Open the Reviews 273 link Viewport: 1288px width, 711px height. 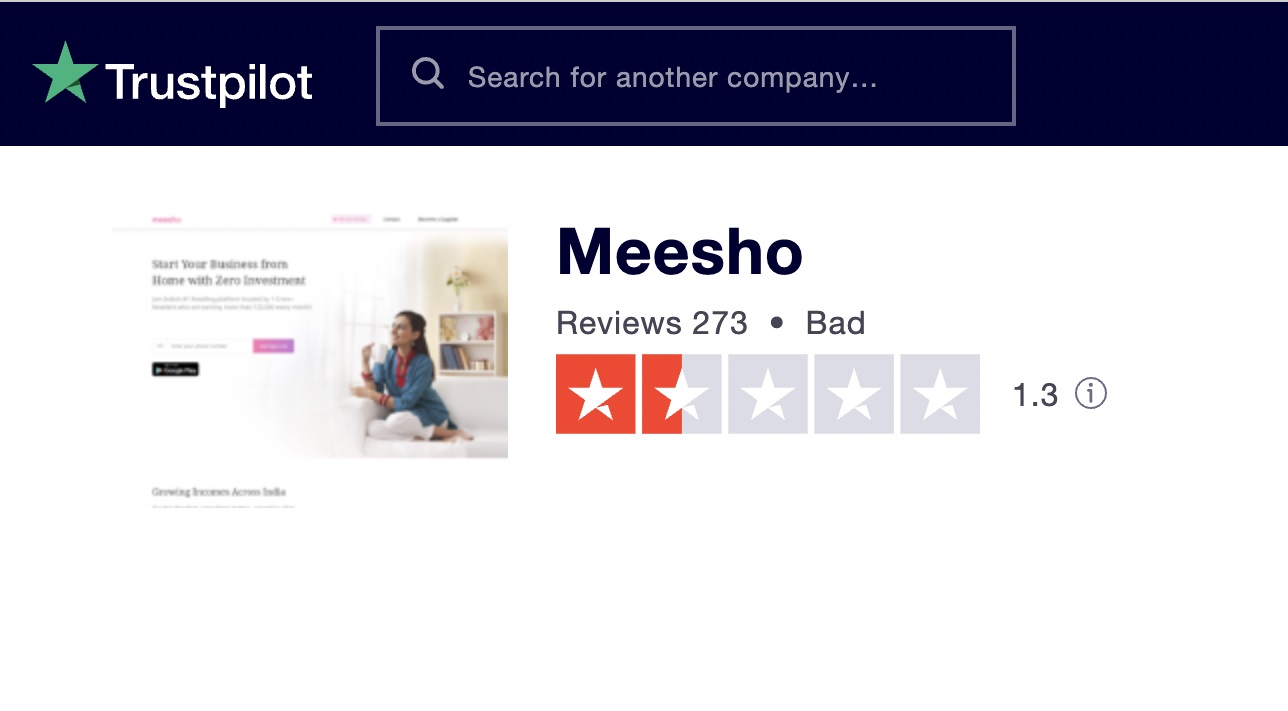coord(652,322)
